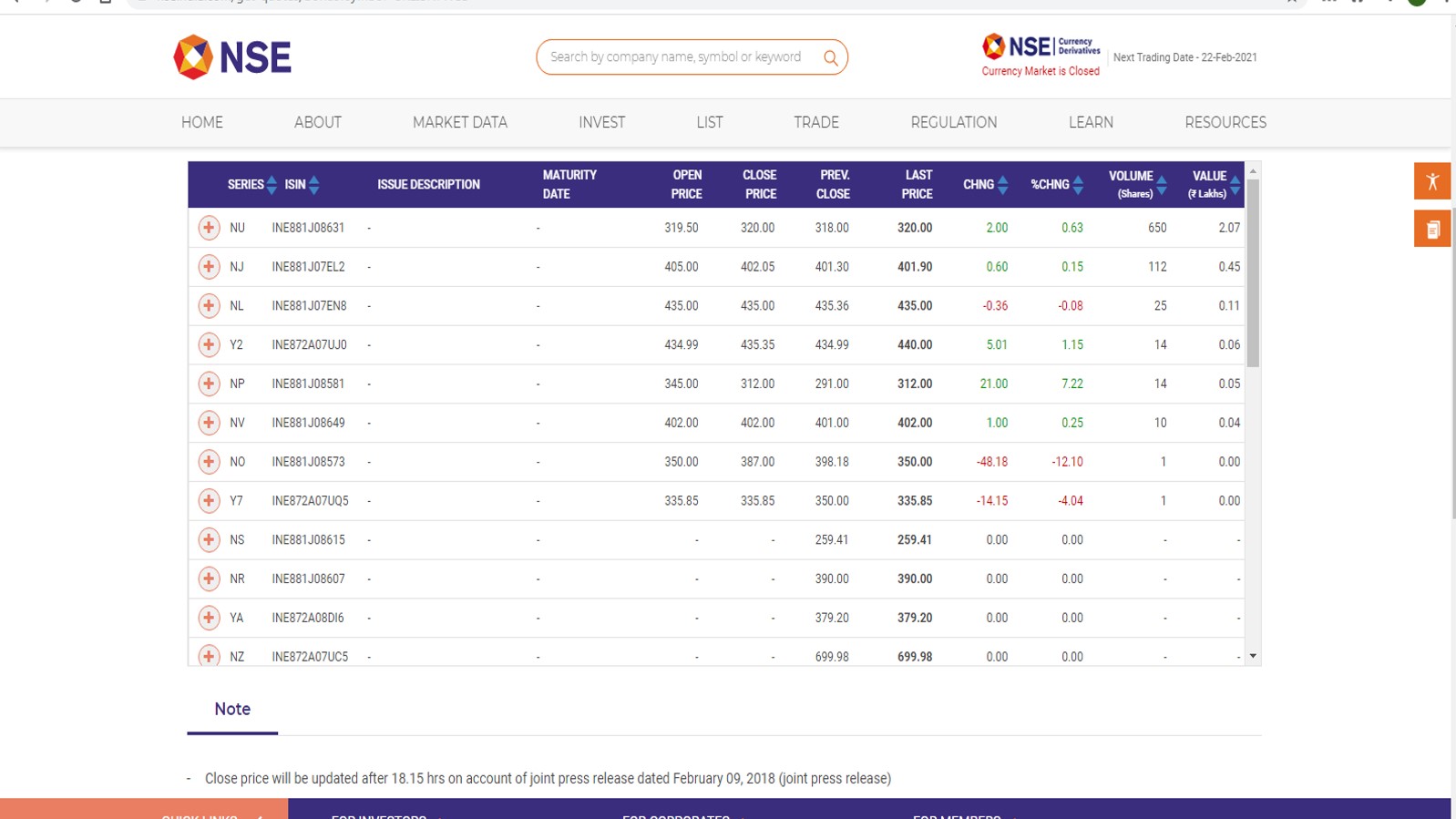Click ISIN INE872A07UQ5 cell
1456x819 pixels.
[310, 501]
